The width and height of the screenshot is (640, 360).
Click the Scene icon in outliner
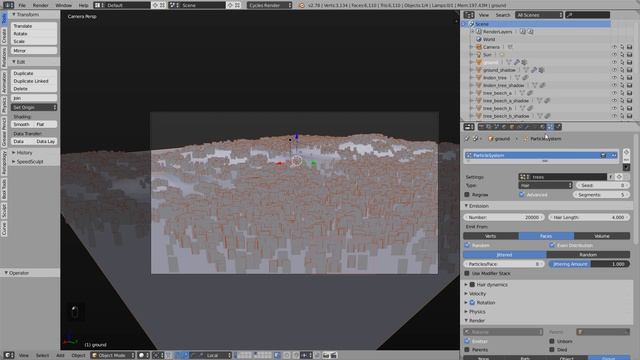471,24
